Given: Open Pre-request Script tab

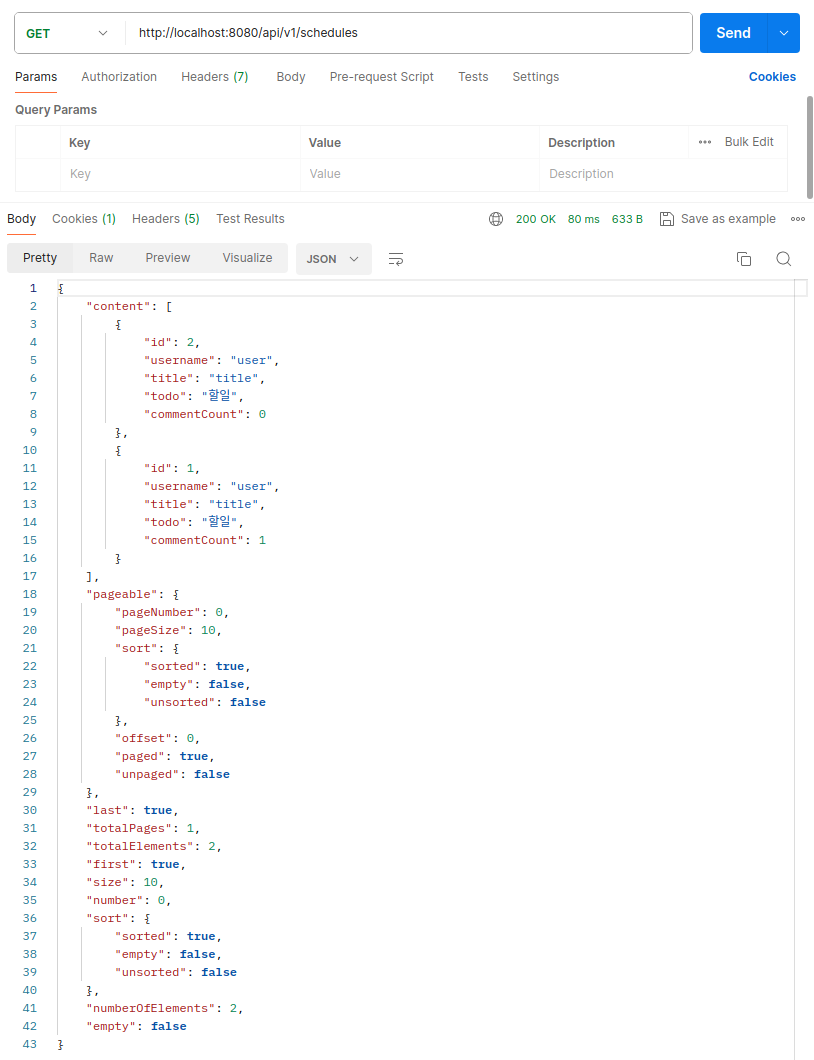Looking at the screenshot, I should 381,77.
